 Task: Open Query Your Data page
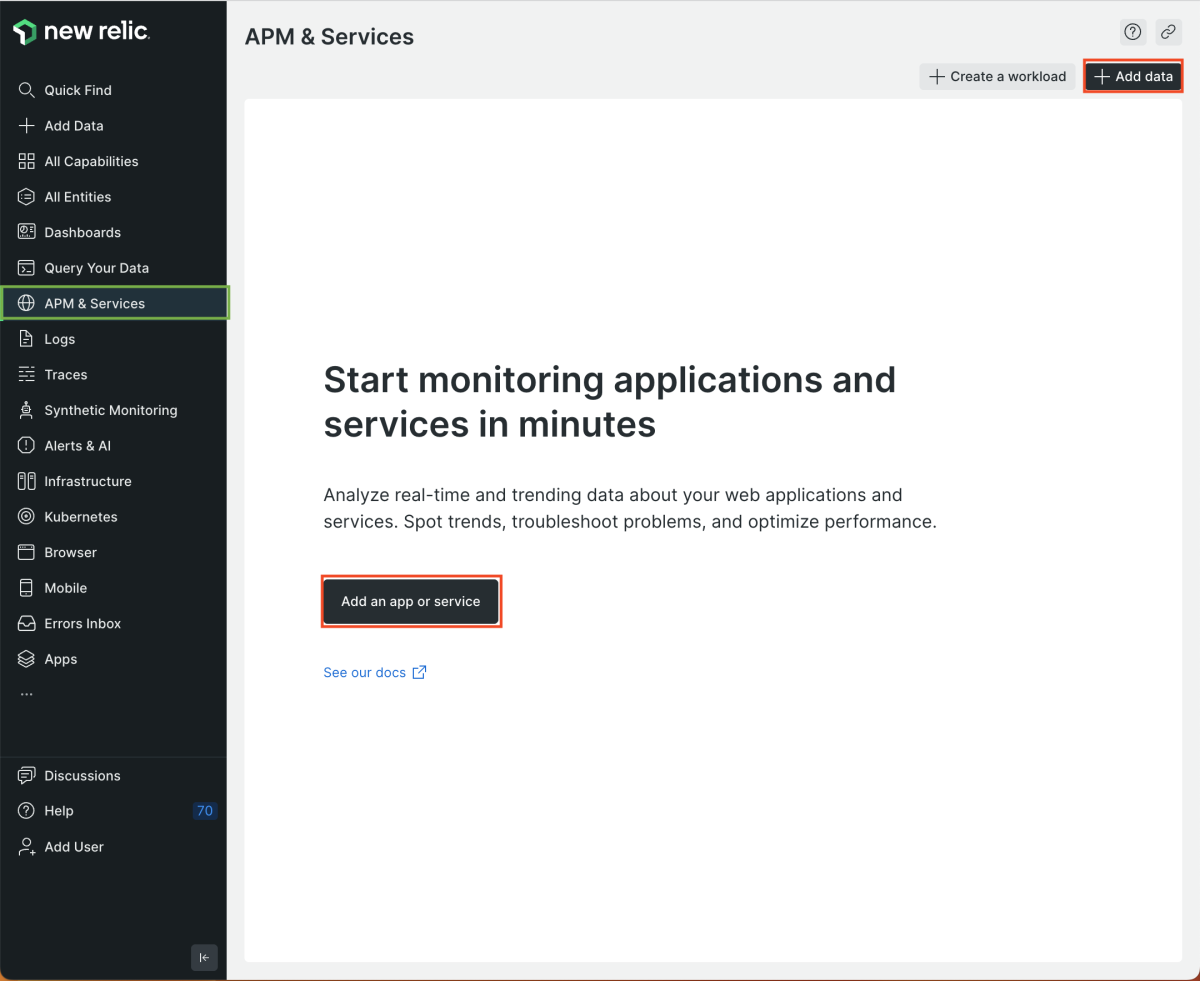click(96, 268)
